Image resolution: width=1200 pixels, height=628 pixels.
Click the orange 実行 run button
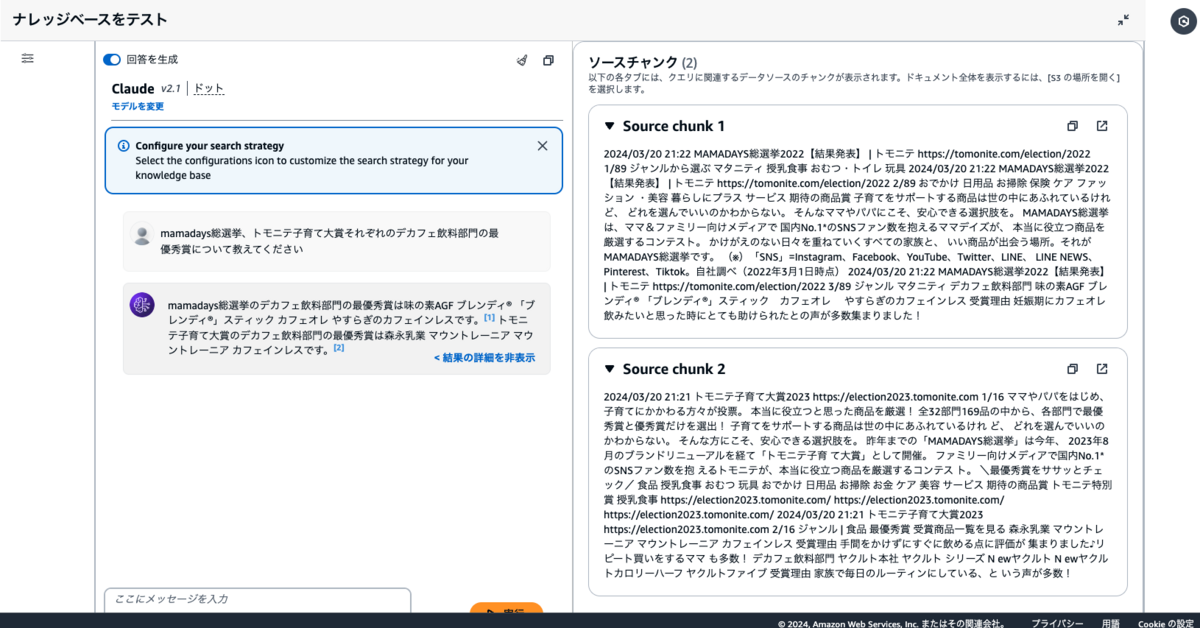[x=506, y=609]
